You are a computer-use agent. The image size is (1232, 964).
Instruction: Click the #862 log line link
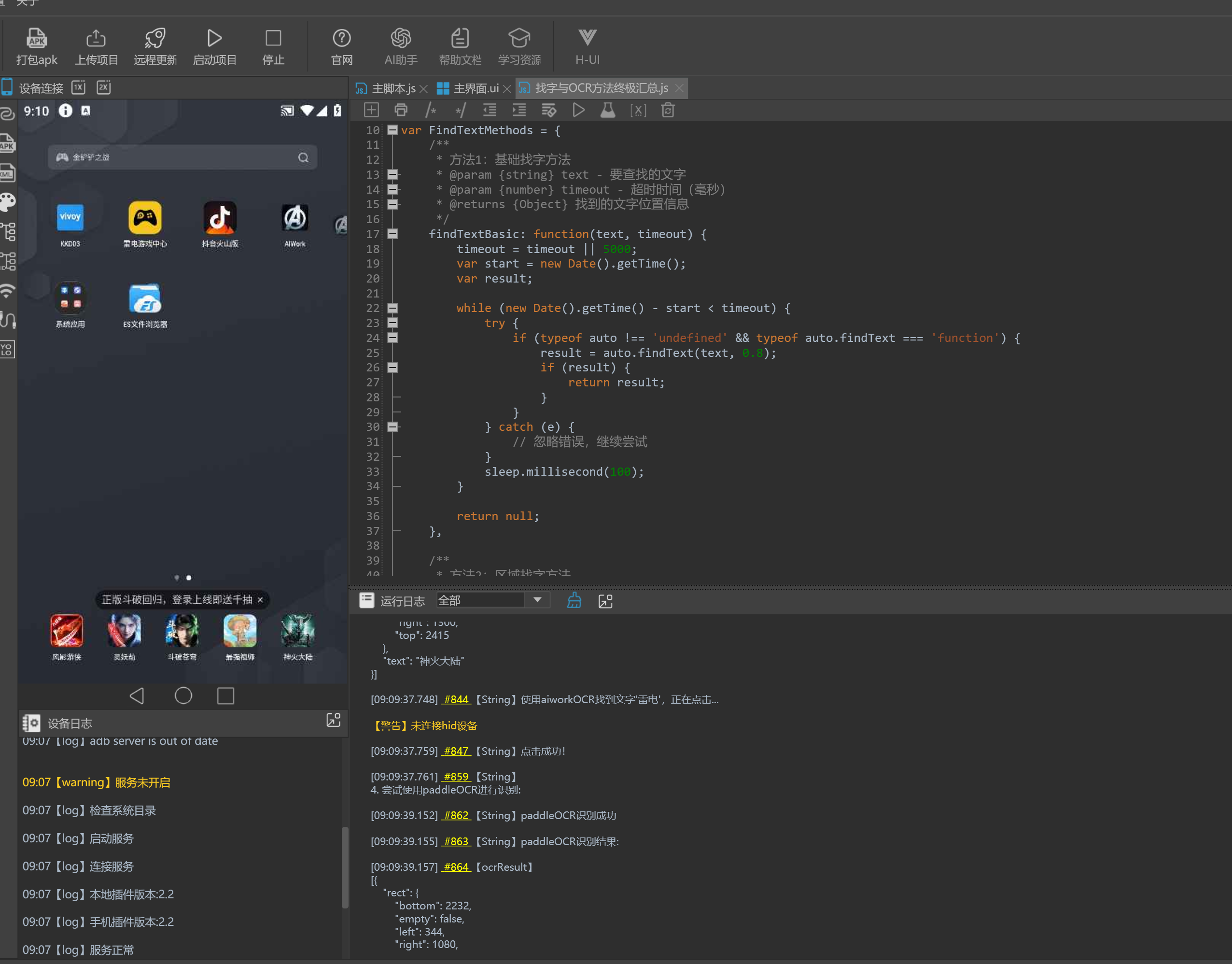tap(456, 816)
